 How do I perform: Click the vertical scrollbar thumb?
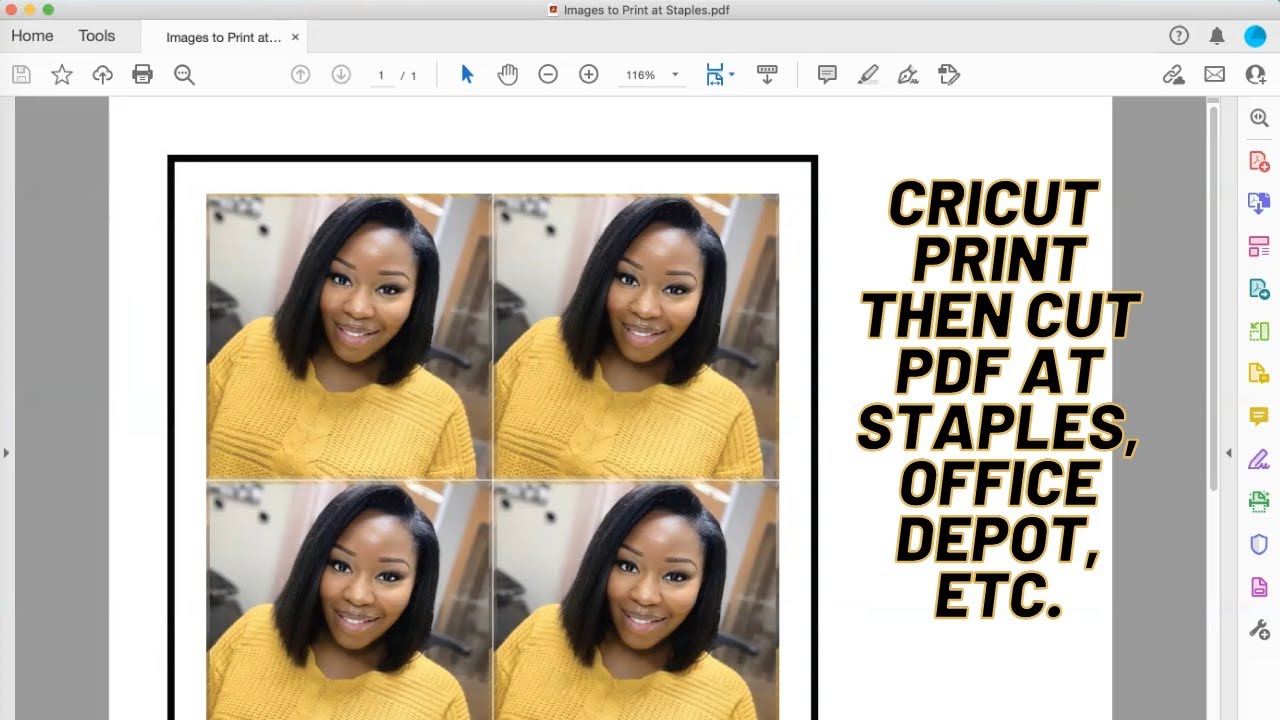pyautogui.click(x=1214, y=297)
